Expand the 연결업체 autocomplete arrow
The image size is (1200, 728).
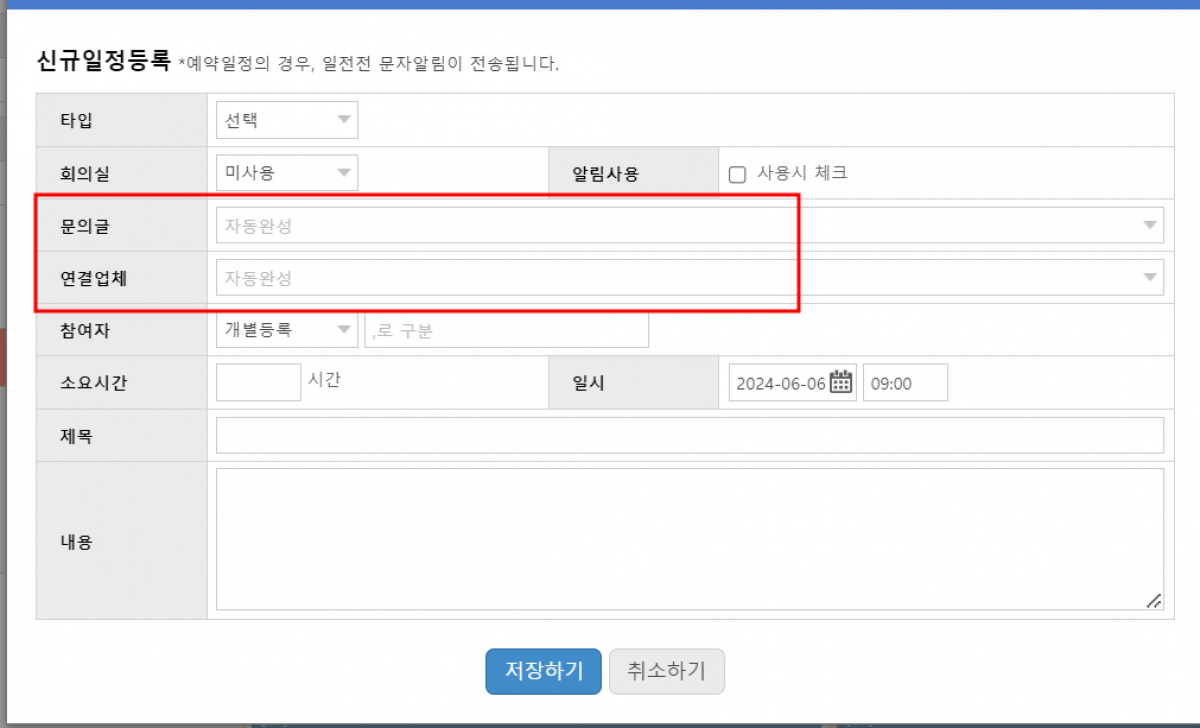click(x=1150, y=278)
